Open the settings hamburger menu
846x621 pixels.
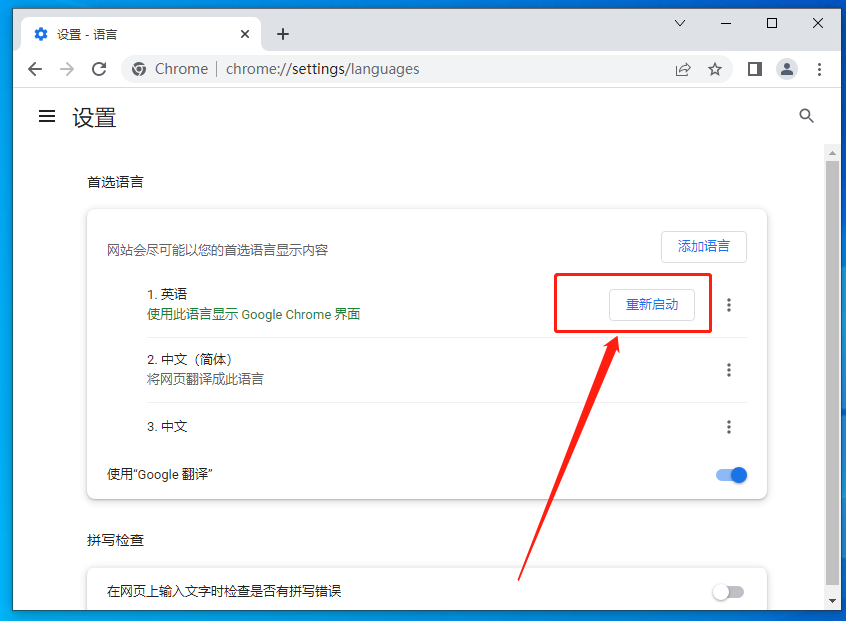[46, 116]
